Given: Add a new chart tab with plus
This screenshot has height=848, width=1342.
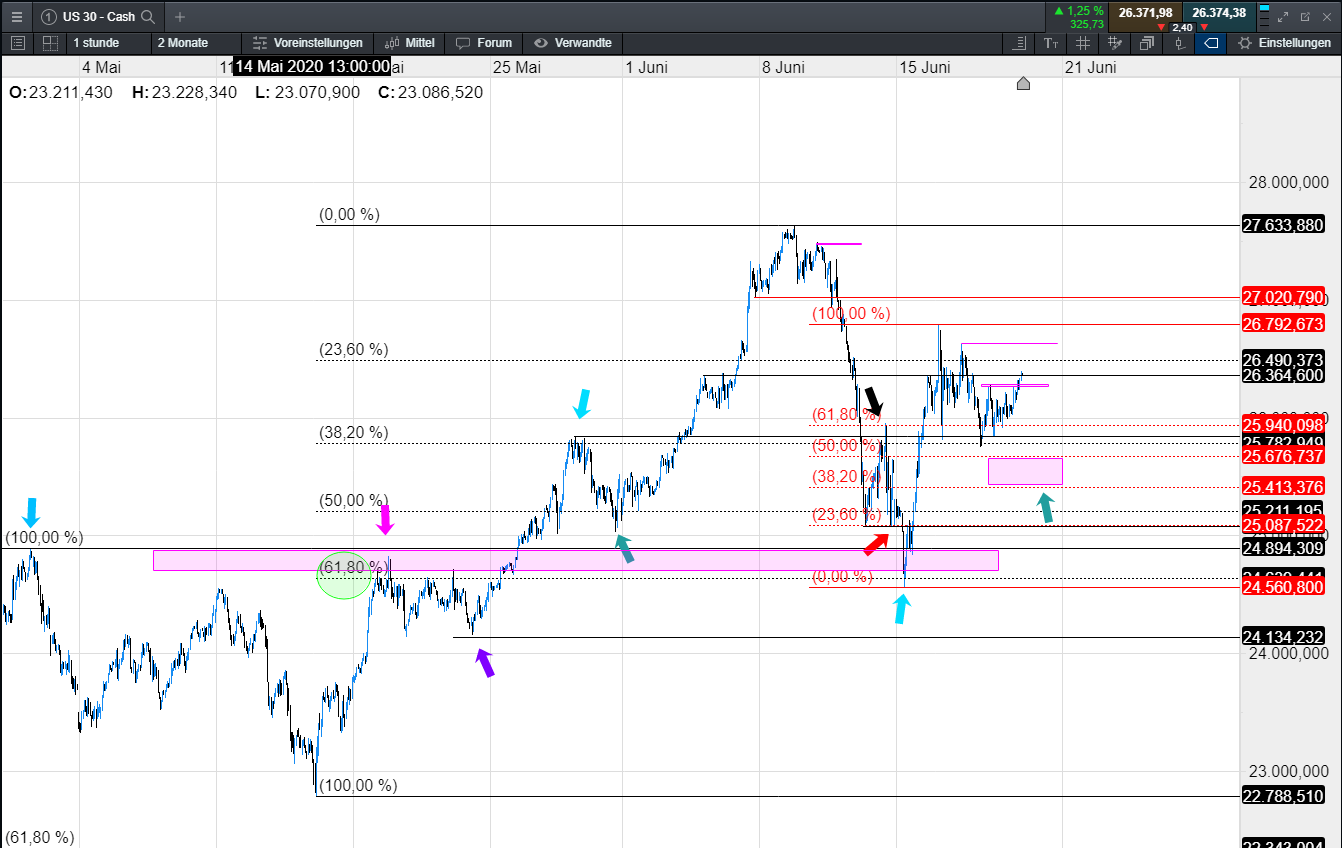Looking at the screenshot, I should pyautogui.click(x=180, y=17).
